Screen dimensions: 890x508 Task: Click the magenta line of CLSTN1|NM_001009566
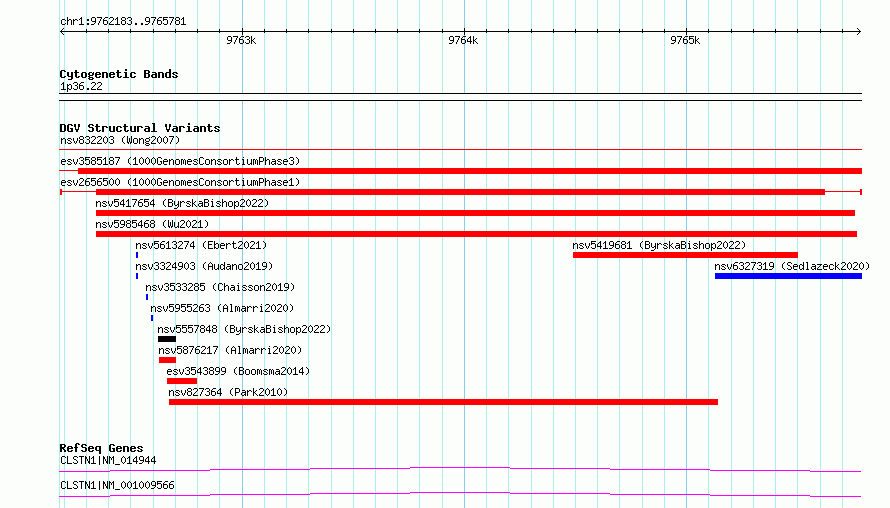[460, 494]
